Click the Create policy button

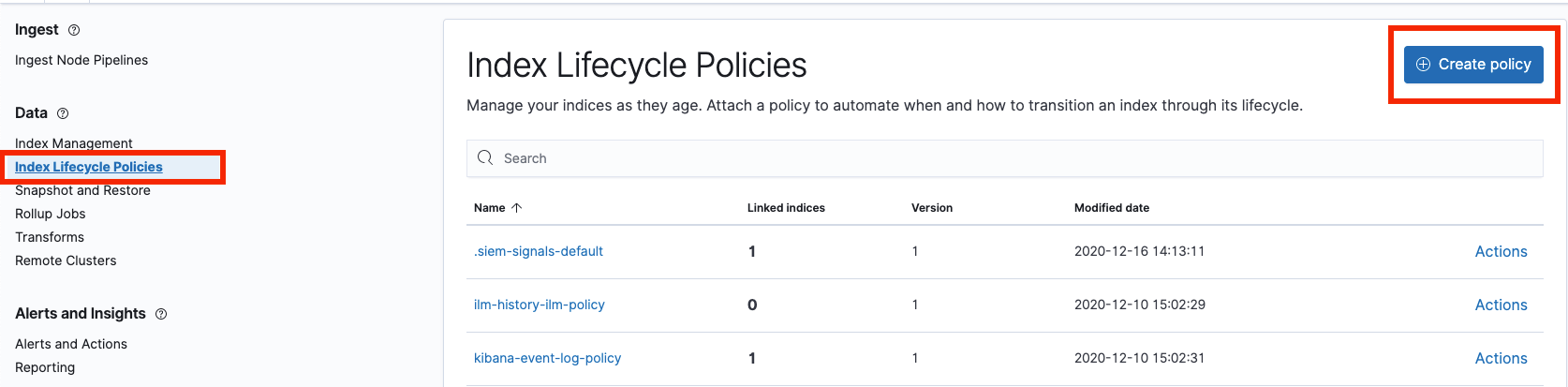[1473, 65]
